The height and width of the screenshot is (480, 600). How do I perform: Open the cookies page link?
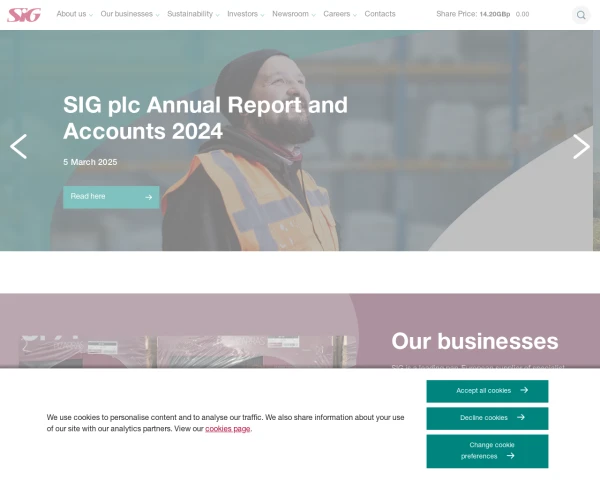click(x=228, y=429)
